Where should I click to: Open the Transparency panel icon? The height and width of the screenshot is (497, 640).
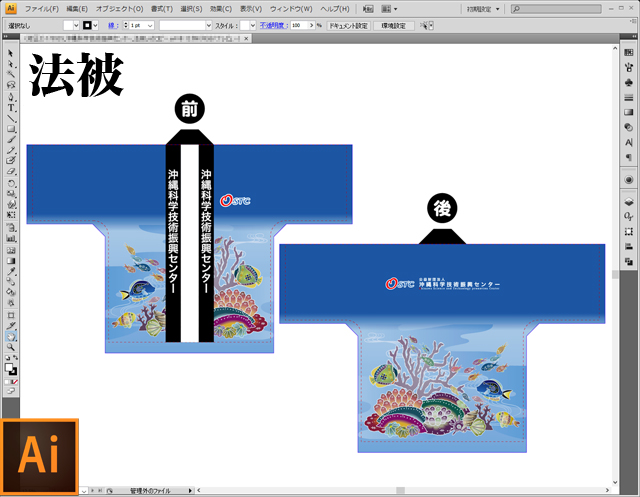pos(629,127)
